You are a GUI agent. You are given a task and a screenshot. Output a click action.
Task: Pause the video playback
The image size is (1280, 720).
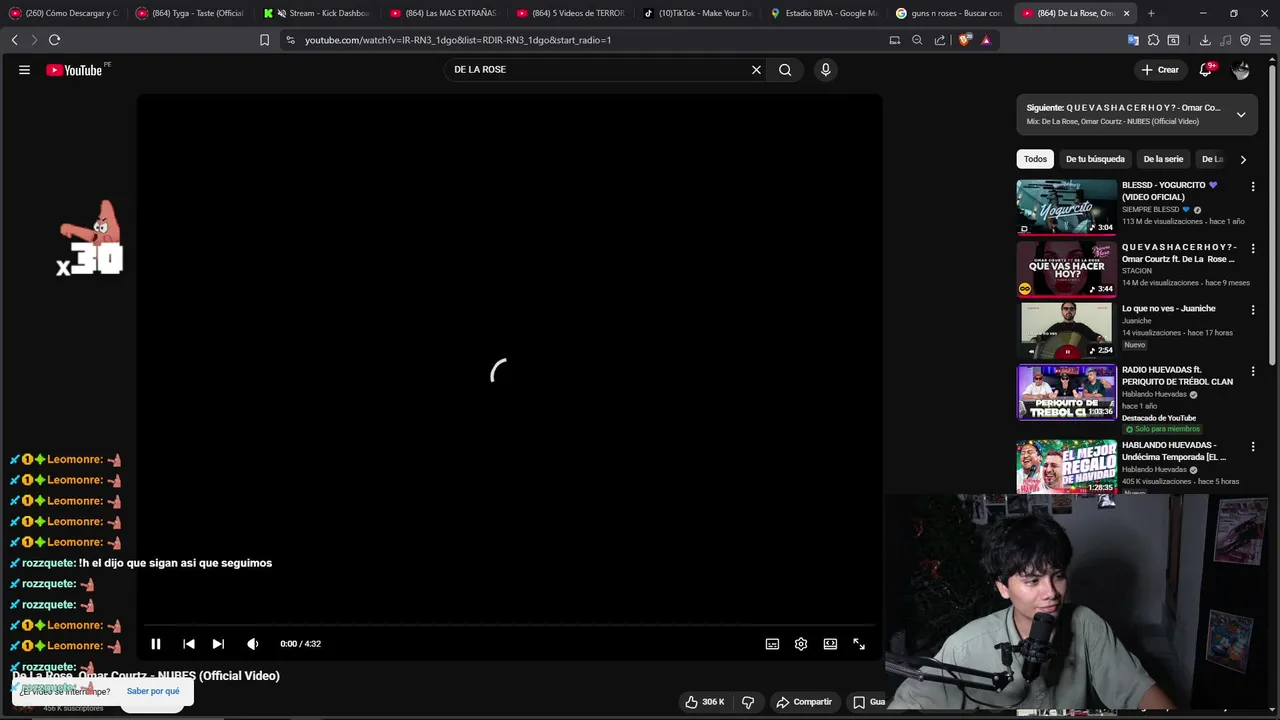(x=156, y=644)
